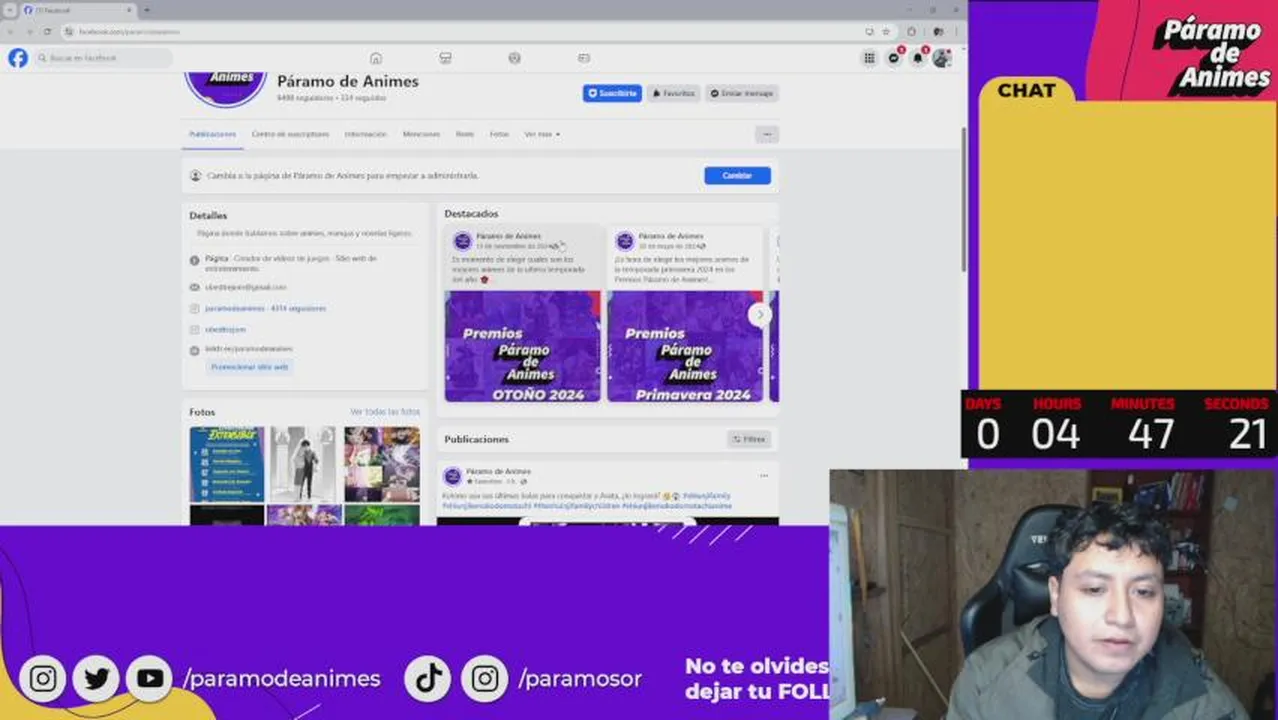The image size is (1278, 720).
Task: Open the linktr.ee link in Detalles
Action: [248, 349]
